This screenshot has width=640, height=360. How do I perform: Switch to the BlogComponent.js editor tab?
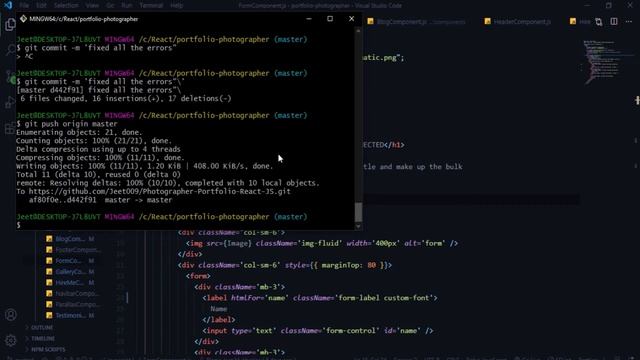pos(416,22)
